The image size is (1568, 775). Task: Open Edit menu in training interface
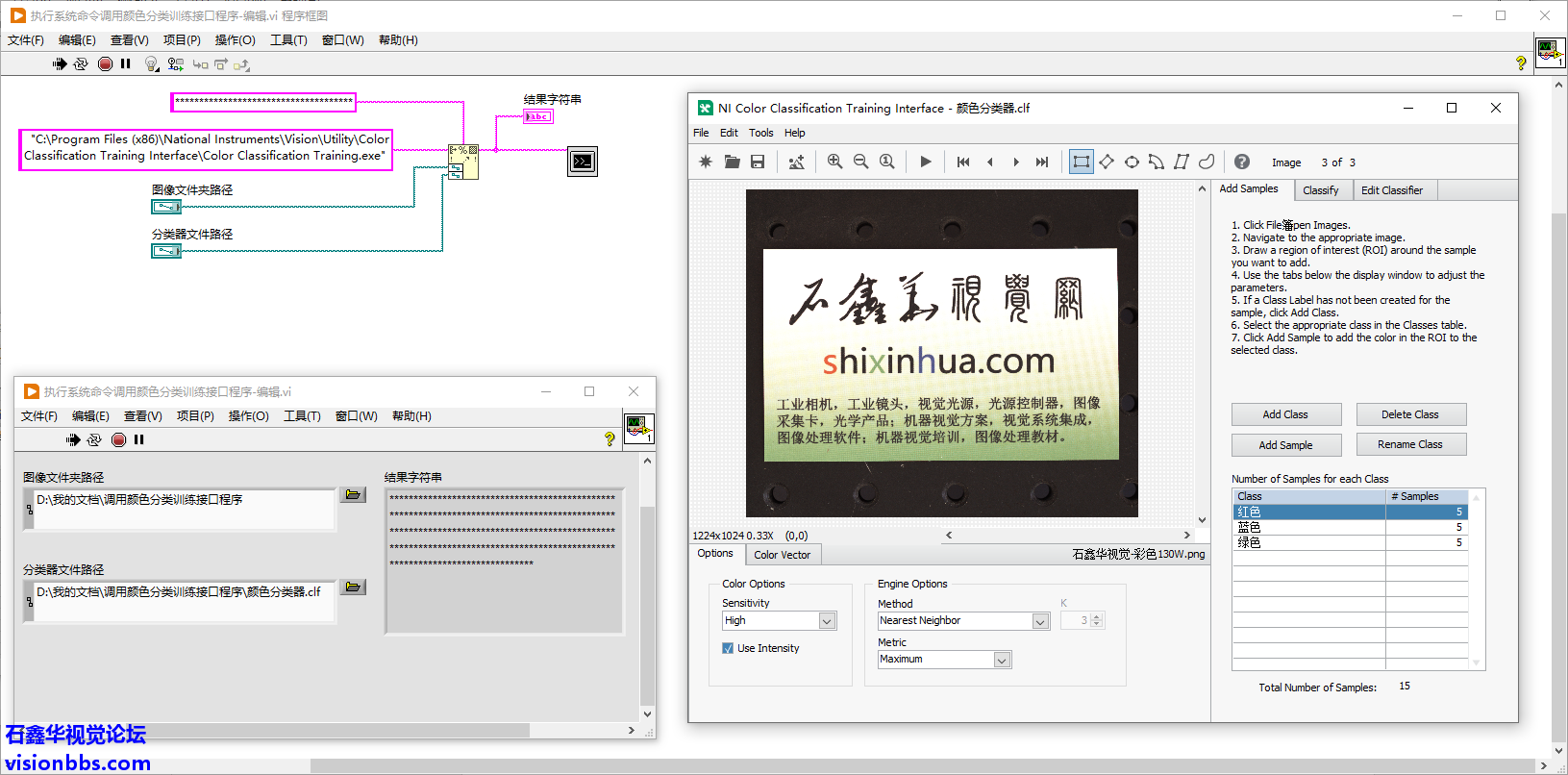[x=730, y=133]
